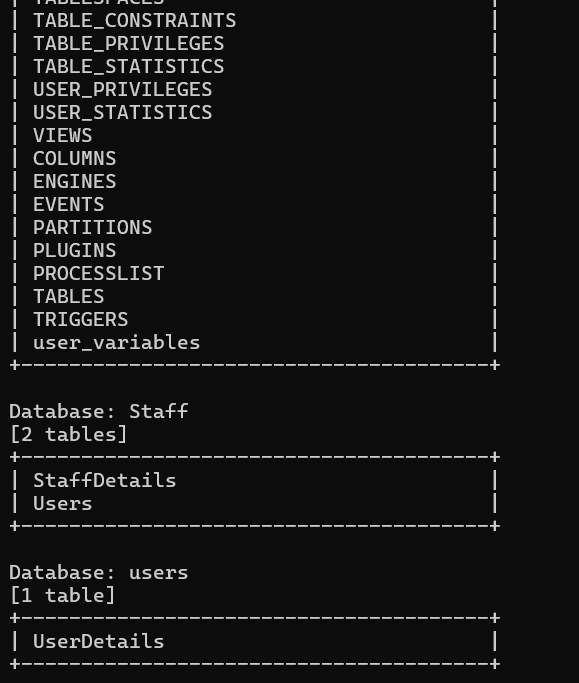Click the 'Database: Staff' heading
The image size is (579, 683).
pos(98,412)
